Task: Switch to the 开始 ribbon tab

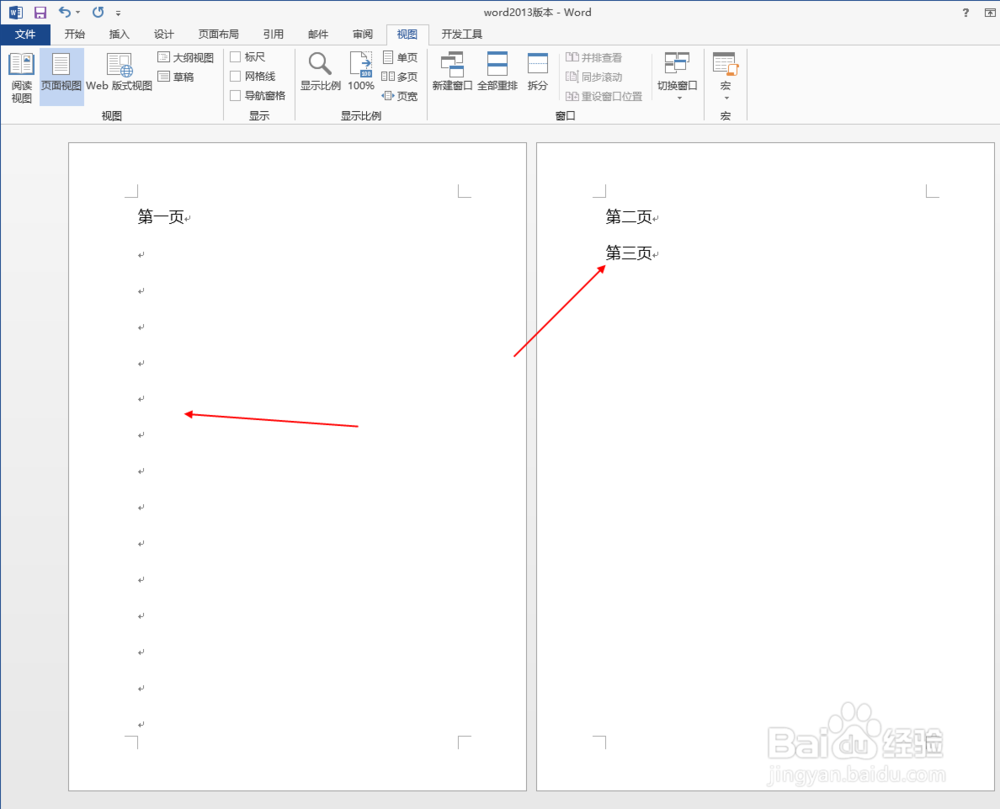Action: point(74,33)
